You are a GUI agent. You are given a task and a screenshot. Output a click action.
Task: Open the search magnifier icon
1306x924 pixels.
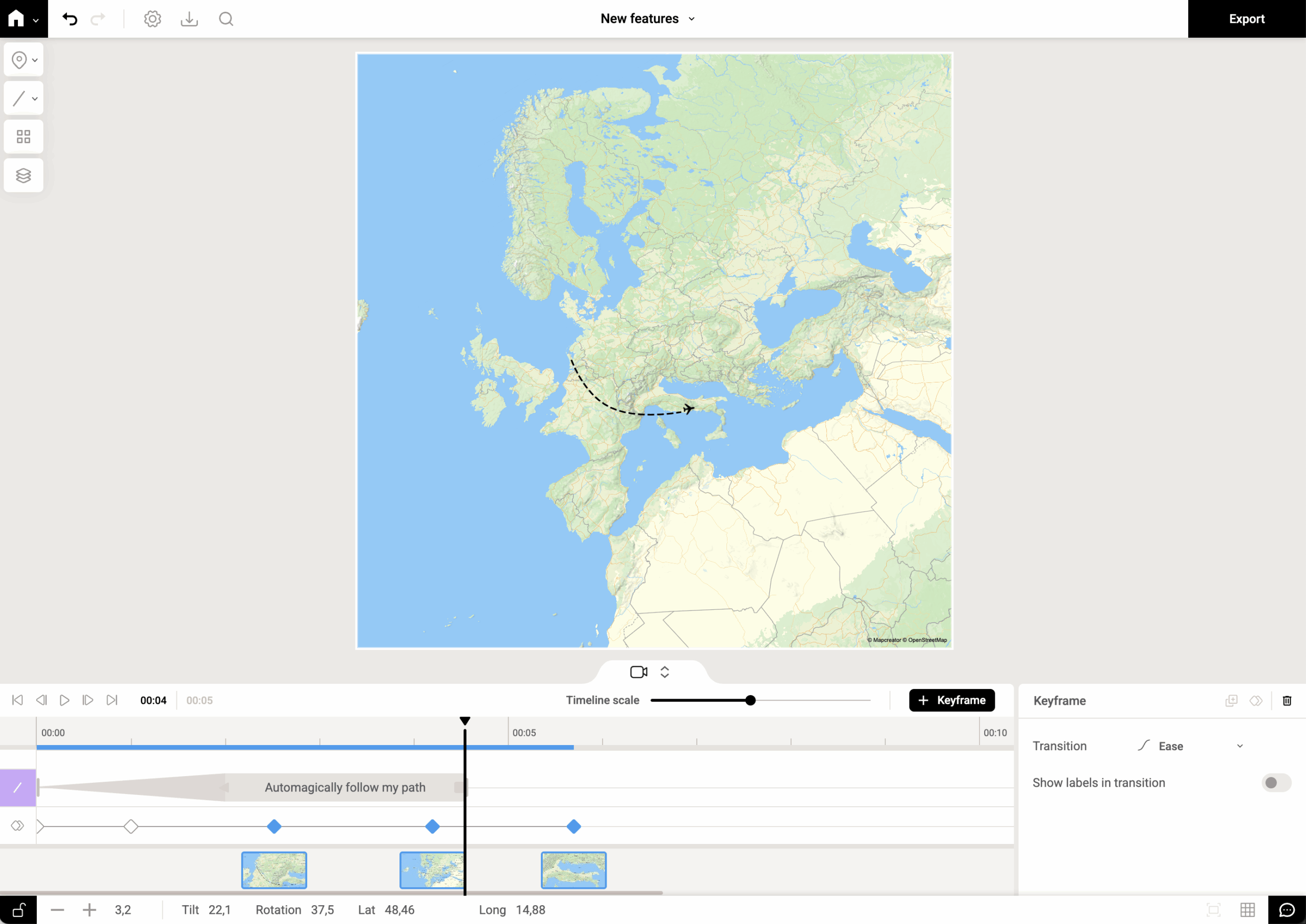pos(226,19)
